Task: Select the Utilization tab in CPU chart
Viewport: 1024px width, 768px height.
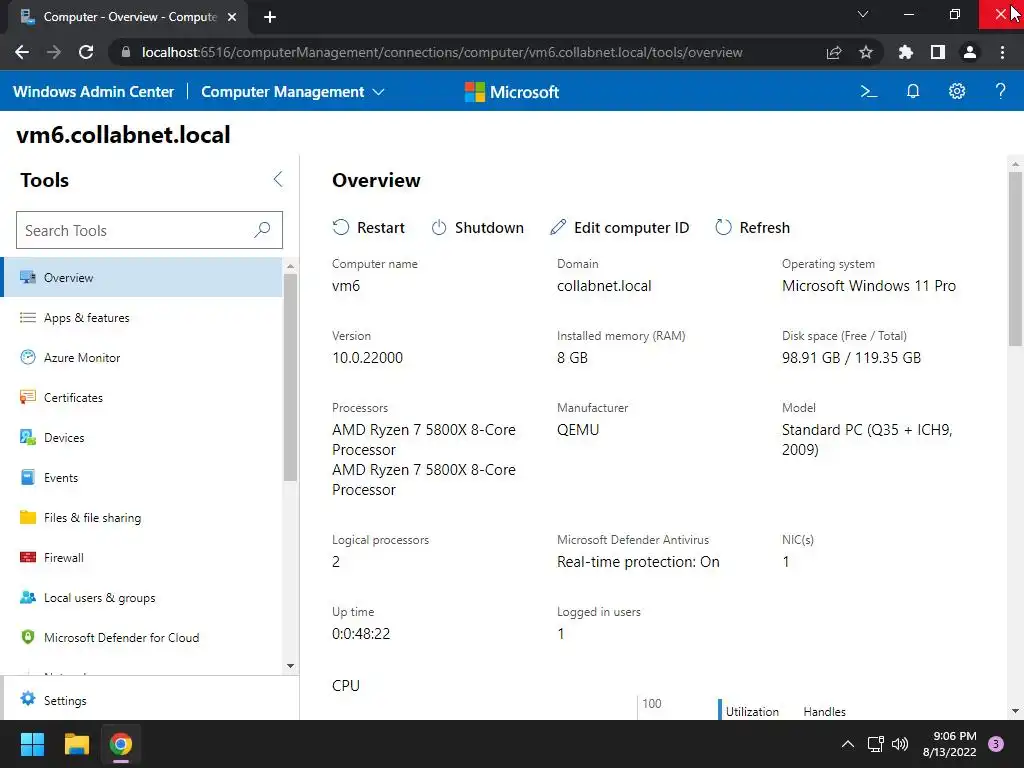Action: coord(752,711)
